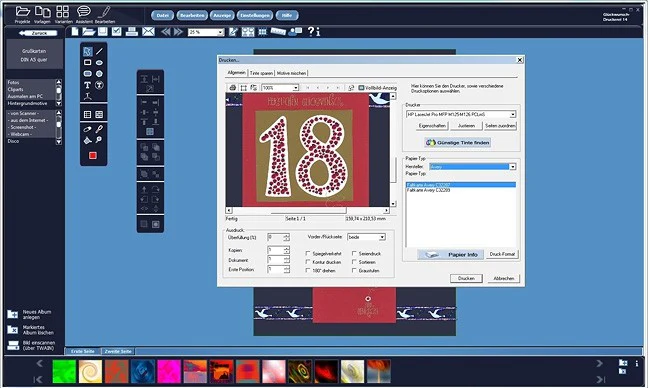Select the line drawing tool
650x388 pixels.
tap(99, 51)
